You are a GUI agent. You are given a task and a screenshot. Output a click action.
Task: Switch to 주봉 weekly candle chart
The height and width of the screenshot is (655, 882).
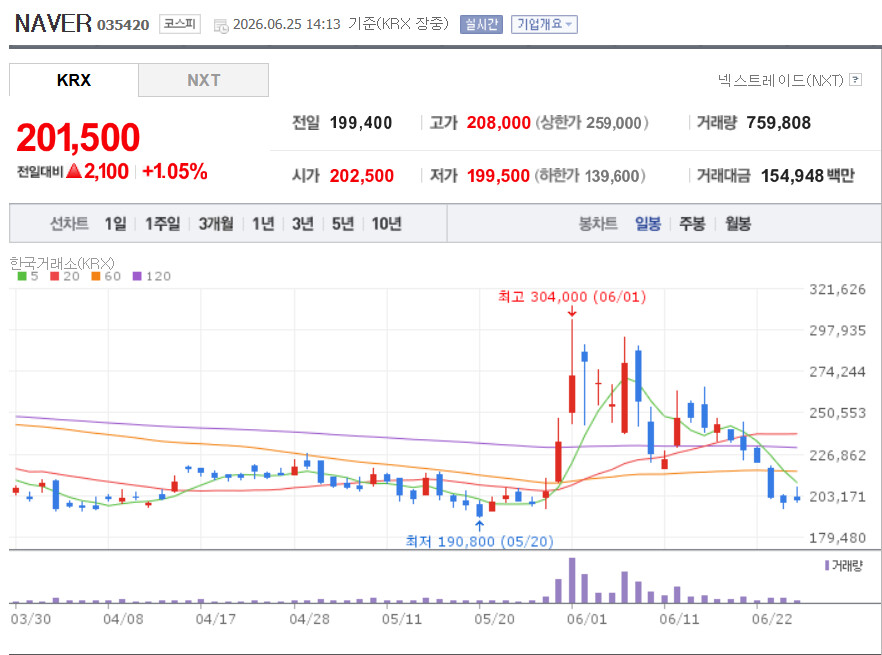pos(692,223)
